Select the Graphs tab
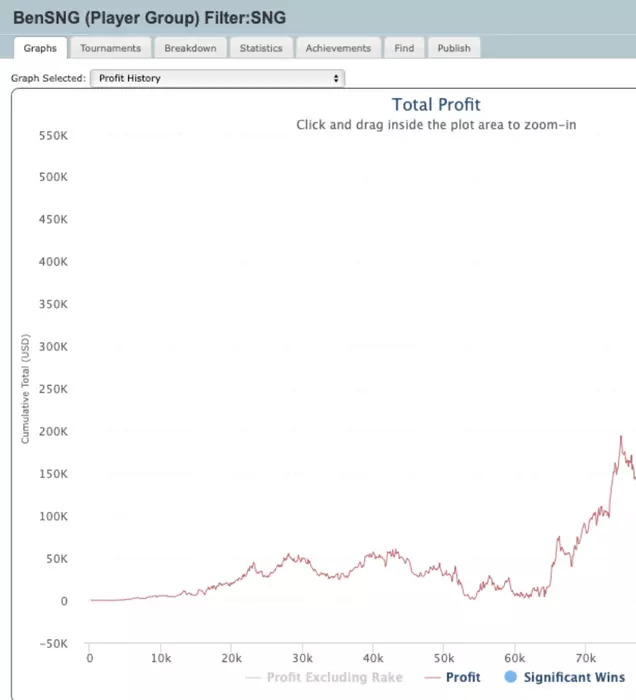The height and width of the screenshot is (700, 636). (40, 48)
